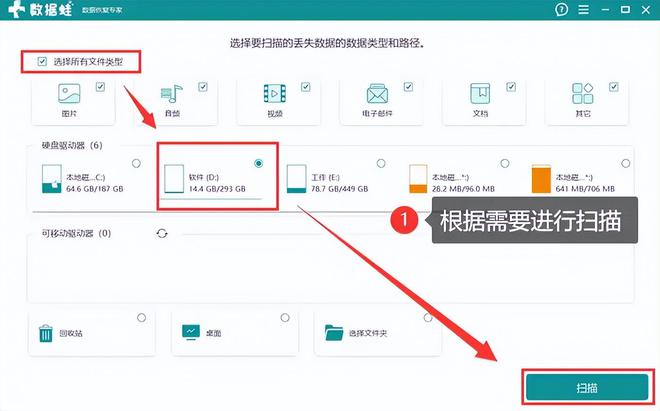The width and height of the screenshot is (660, 411).
Task: Refresh the removable drives list
Action: [x=162, y=233]
